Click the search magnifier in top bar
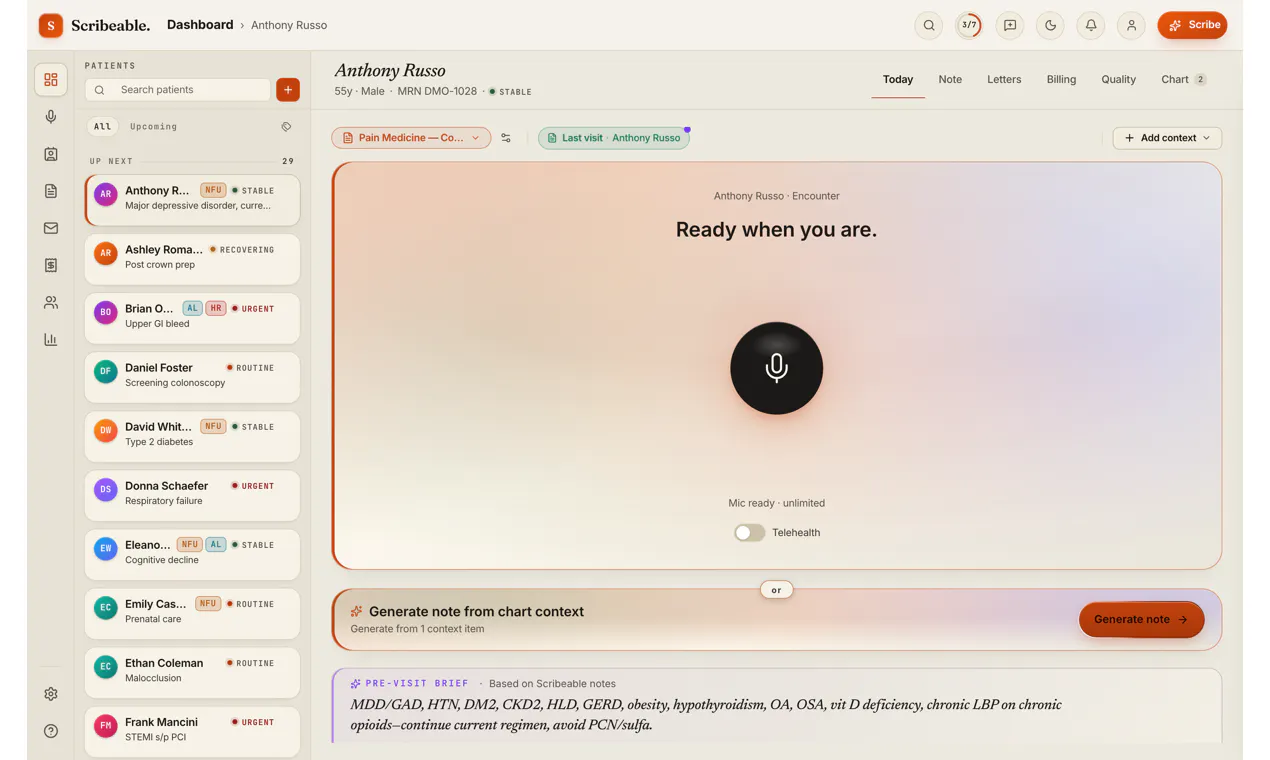1270x760 pixels. point(929,25)
